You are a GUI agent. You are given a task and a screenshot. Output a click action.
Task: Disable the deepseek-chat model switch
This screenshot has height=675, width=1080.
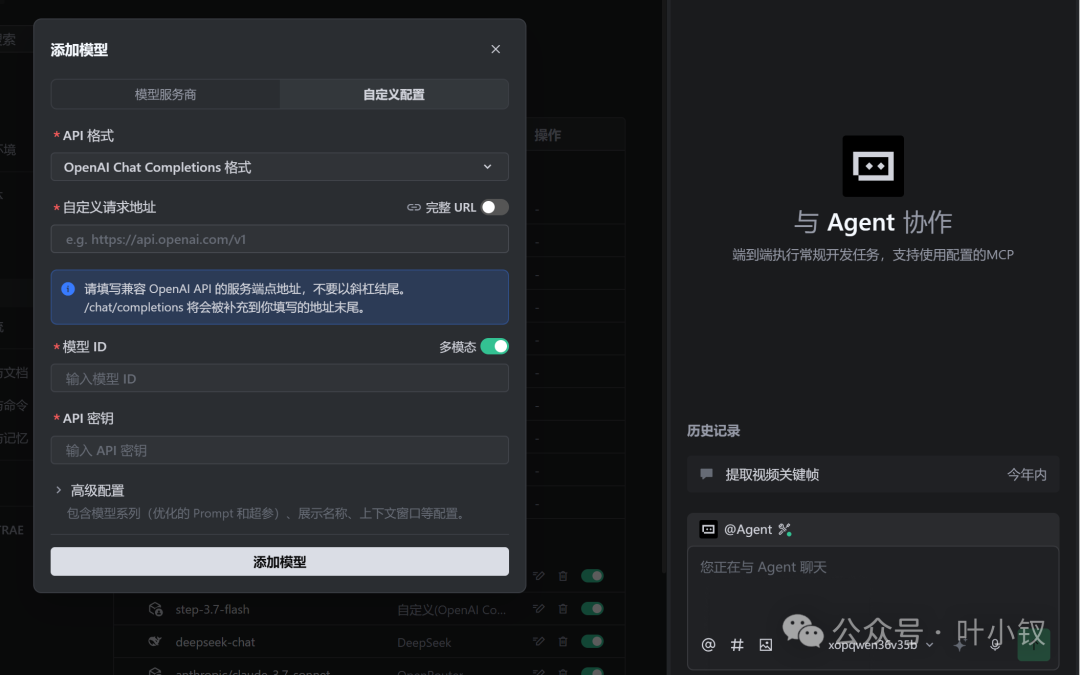tap(592, 642)
